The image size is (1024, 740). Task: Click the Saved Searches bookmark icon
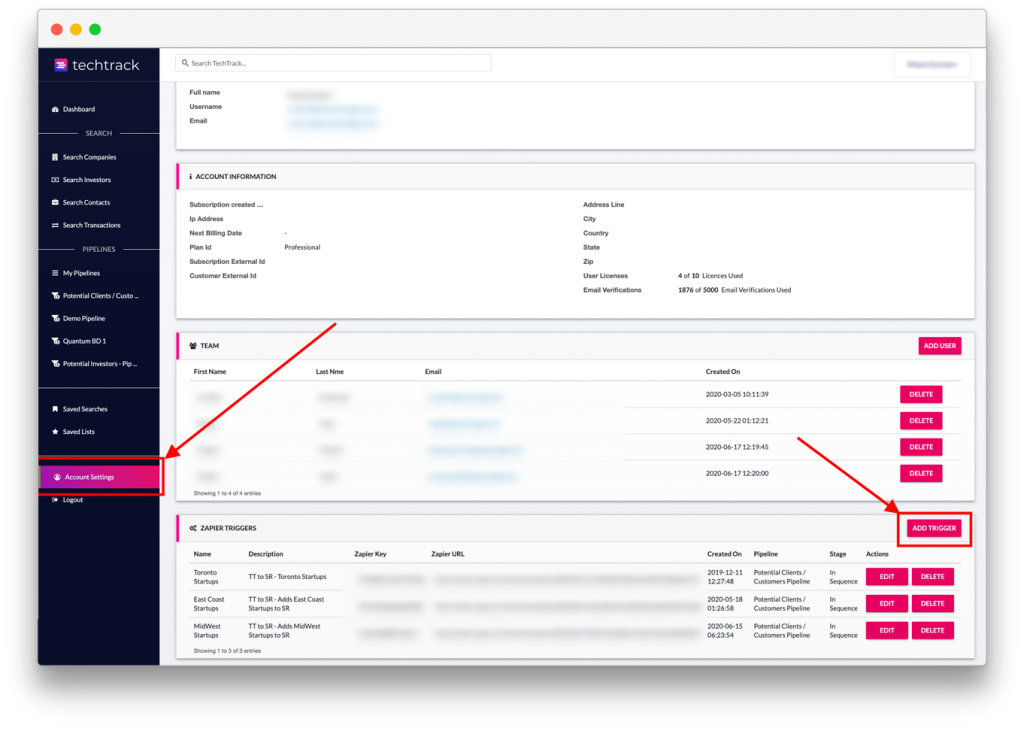click(55, 409)
